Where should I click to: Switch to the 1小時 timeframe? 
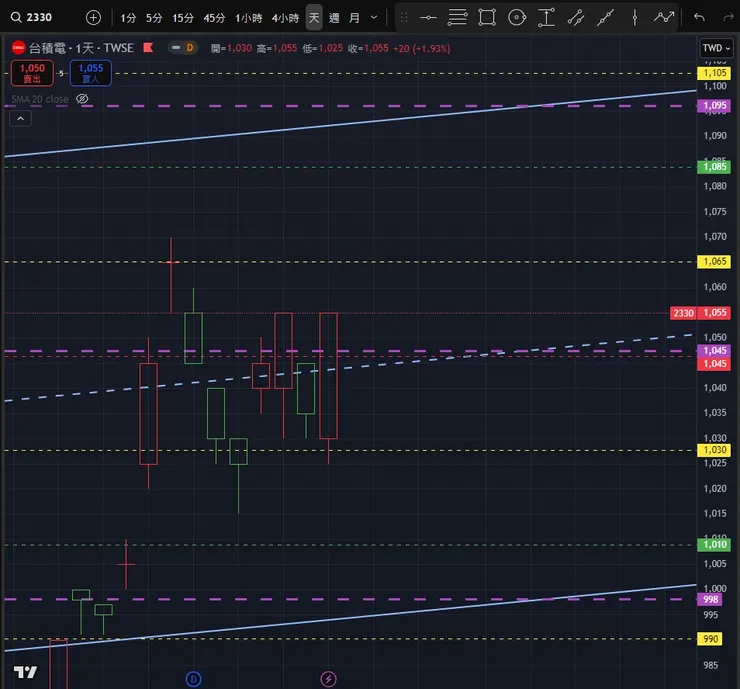click(248, 18)
